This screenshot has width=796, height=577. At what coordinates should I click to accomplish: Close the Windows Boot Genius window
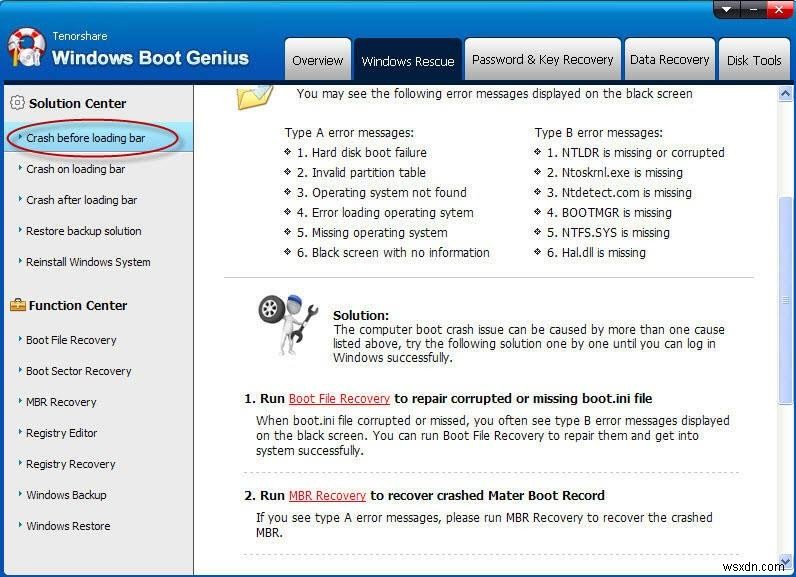(780, 10)
